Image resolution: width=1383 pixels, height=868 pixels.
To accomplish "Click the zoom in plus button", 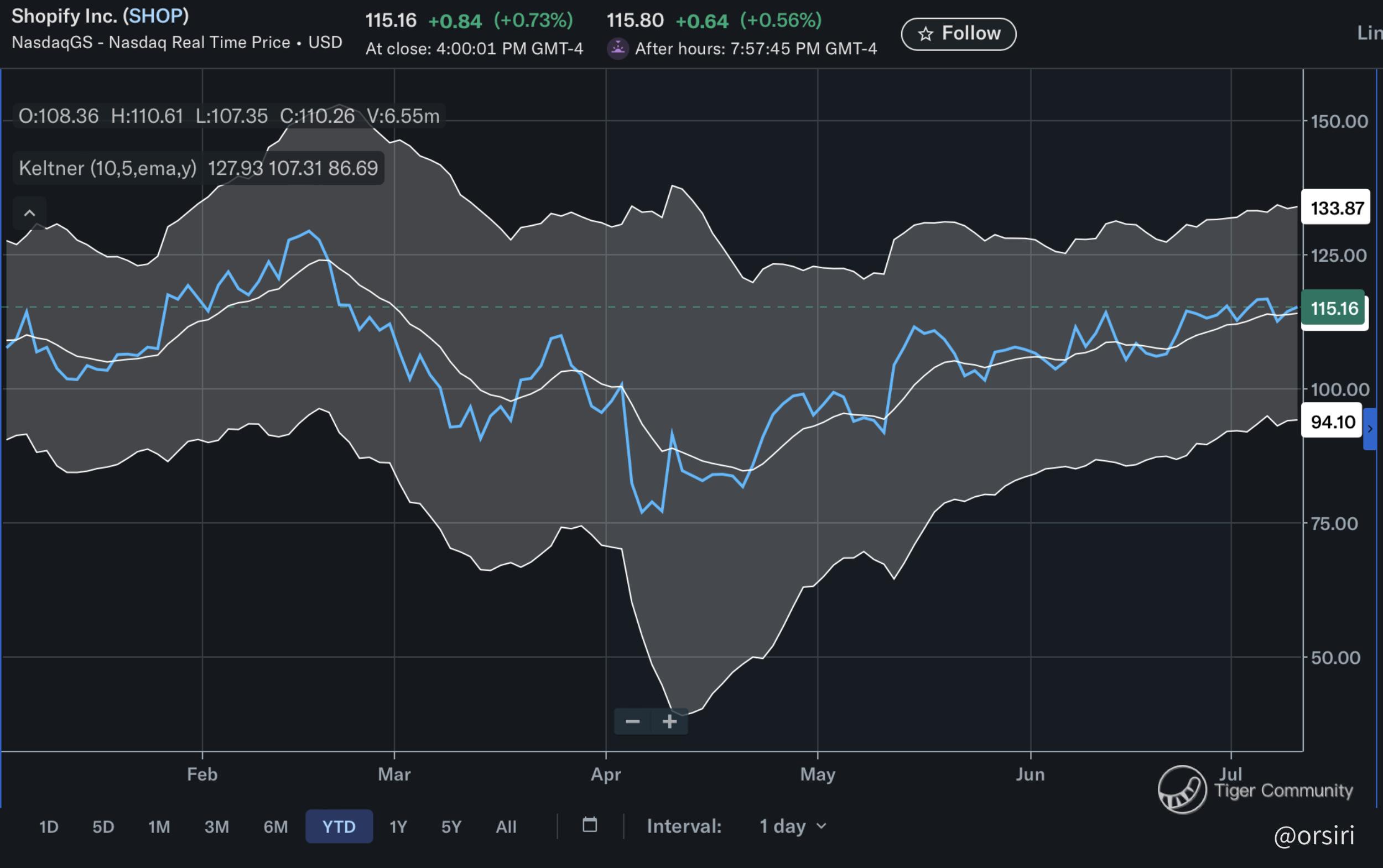I will [669, 721].
